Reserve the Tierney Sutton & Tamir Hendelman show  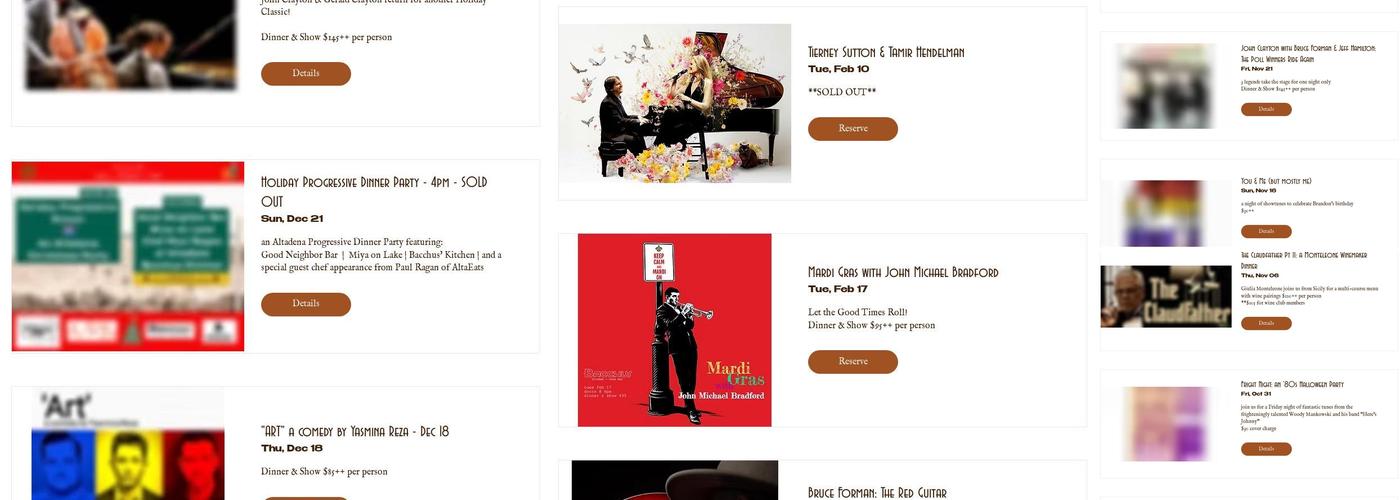(853, 129)
